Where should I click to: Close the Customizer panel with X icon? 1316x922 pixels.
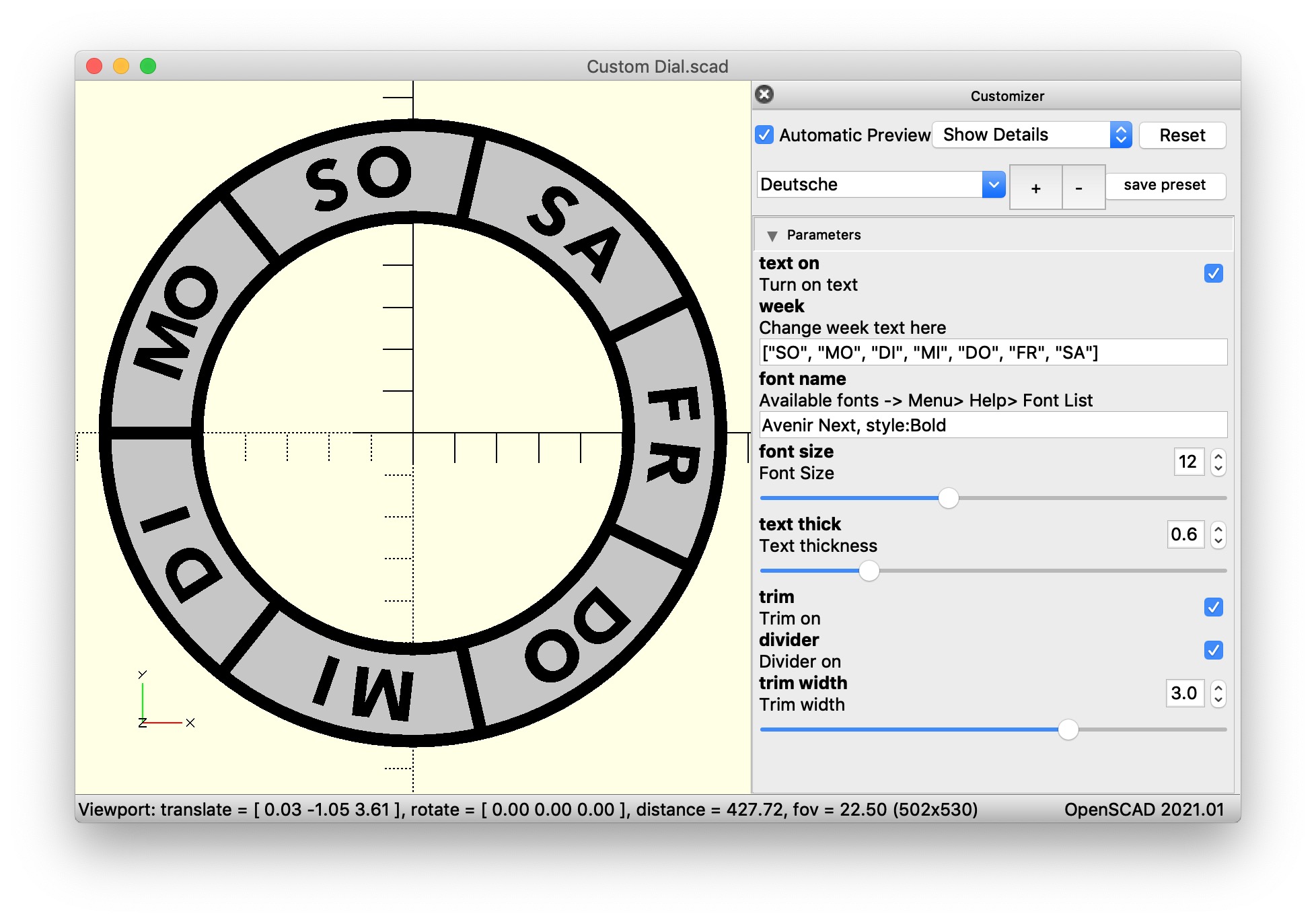764,94
